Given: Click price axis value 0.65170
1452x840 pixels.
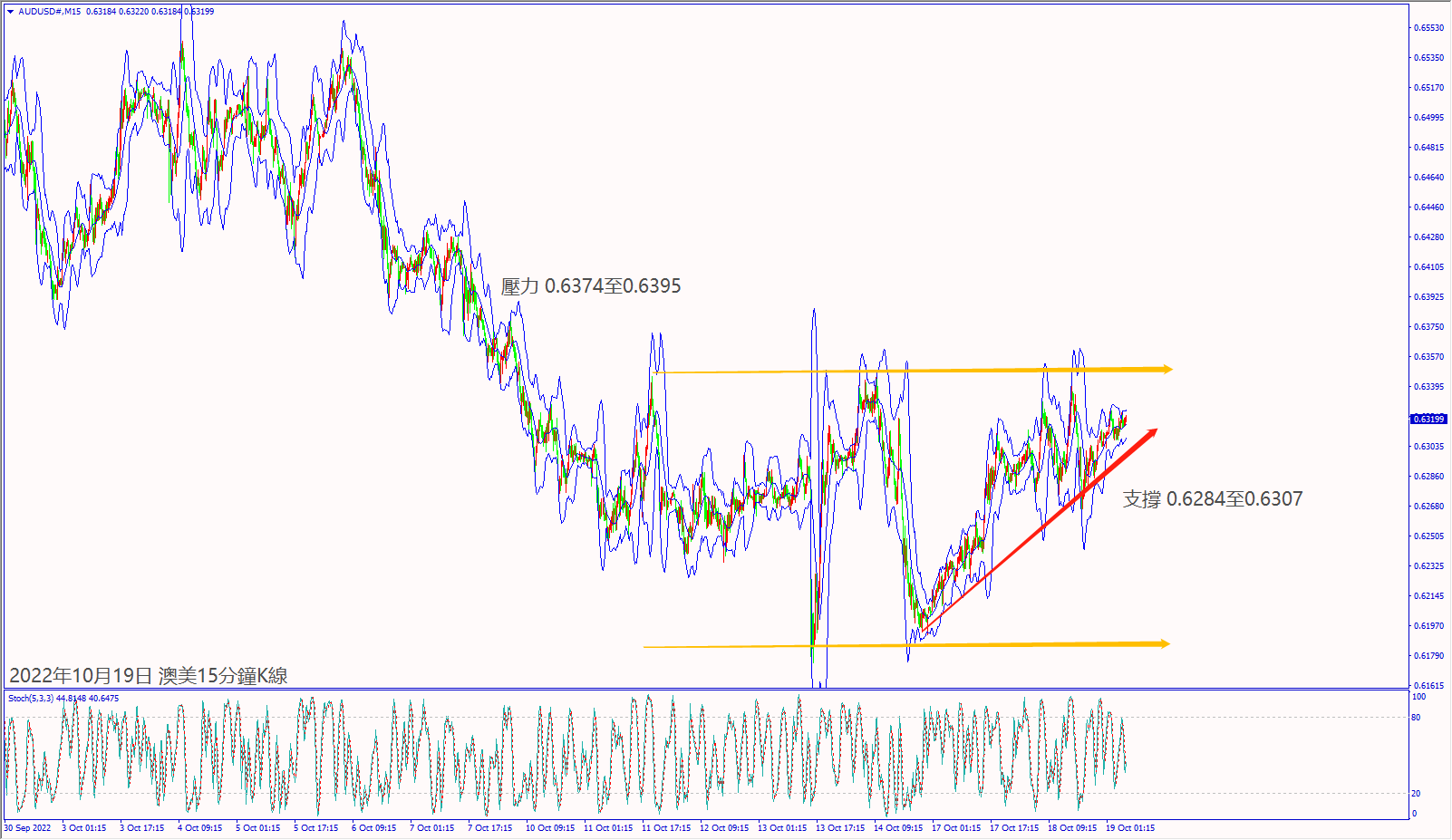Looking at the screenshot, I should pos(1429,88).
